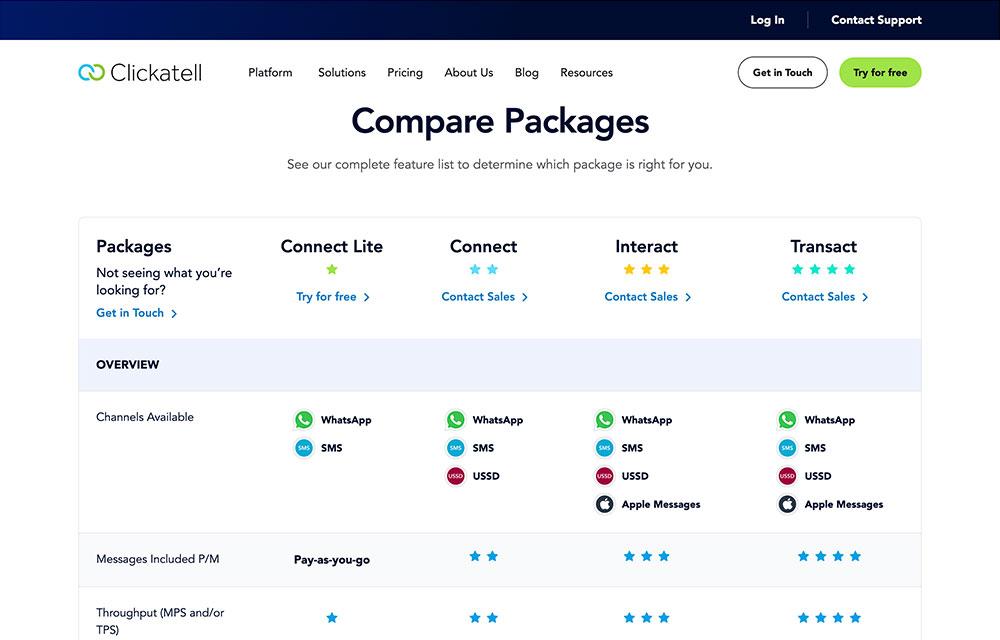The width and height of the screenshot is (1000, 640).
Task: Select Pricing in the navigation bar
Action: pyautogui.click(x=404, y=72)
